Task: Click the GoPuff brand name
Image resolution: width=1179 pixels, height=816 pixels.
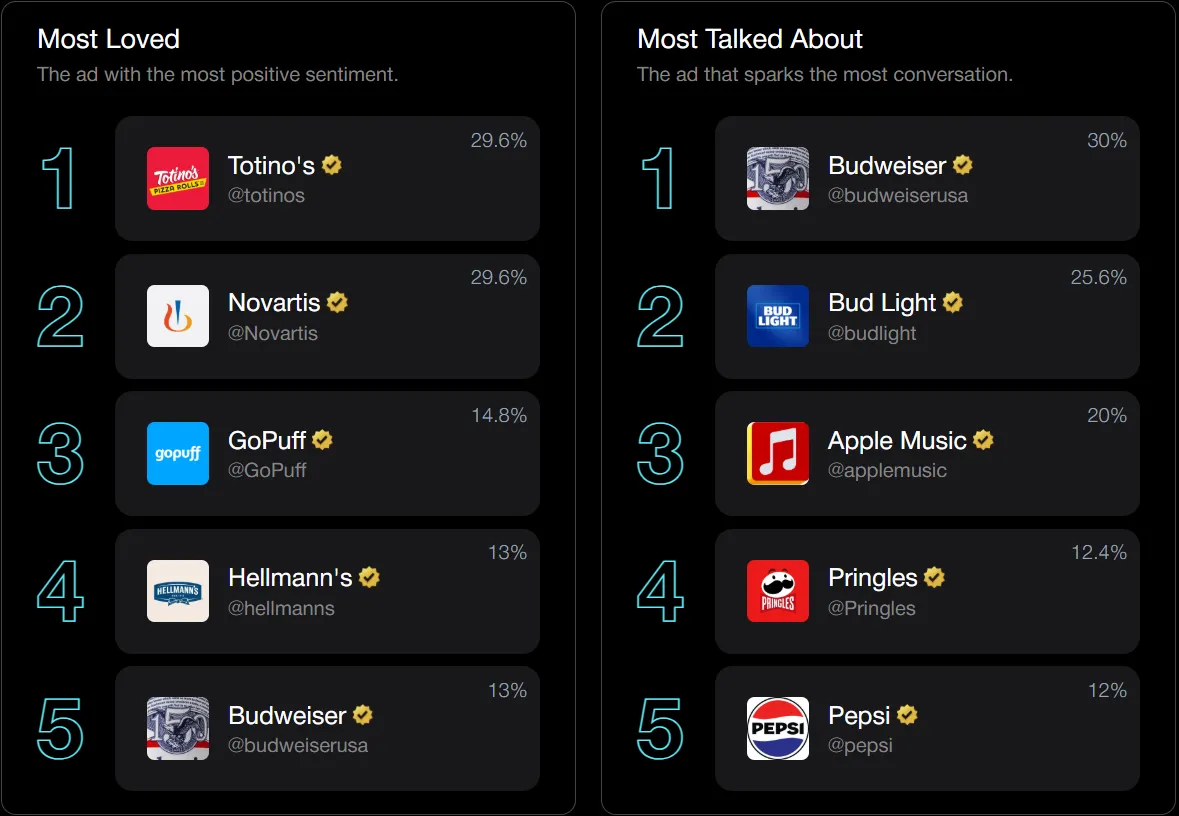Action: [x=267, y=441]
